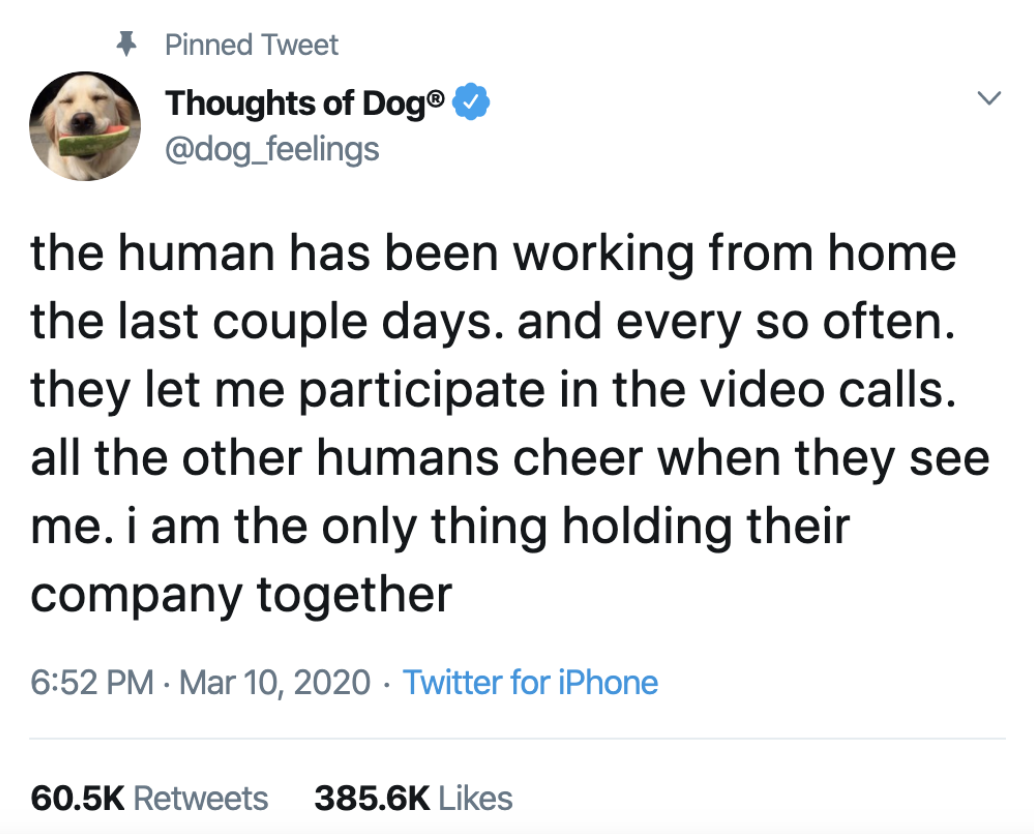The image size is (1034, 834).
Task: Click the Likes label
Action: (476, 798)
